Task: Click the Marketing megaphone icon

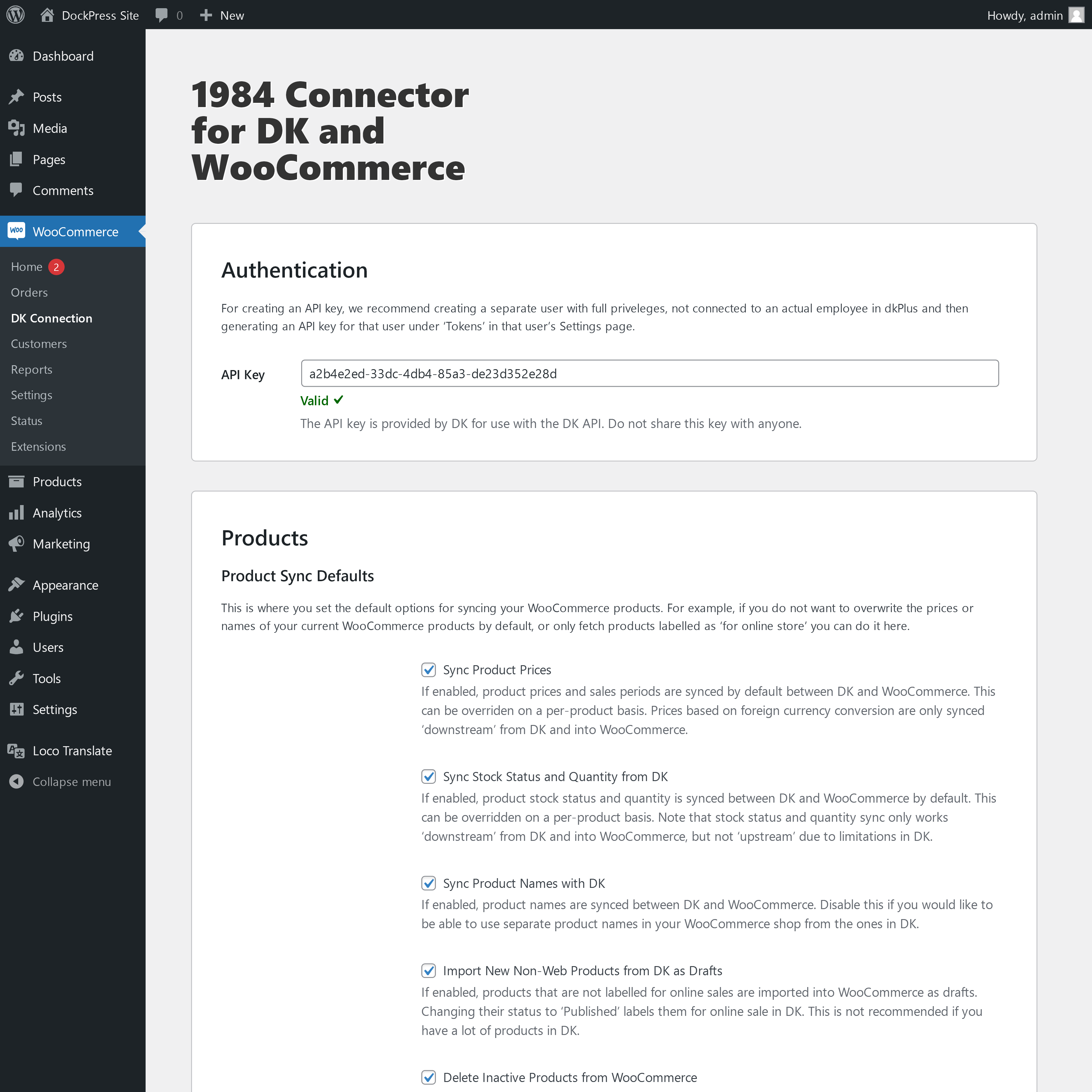Action: tap(16, 544)
